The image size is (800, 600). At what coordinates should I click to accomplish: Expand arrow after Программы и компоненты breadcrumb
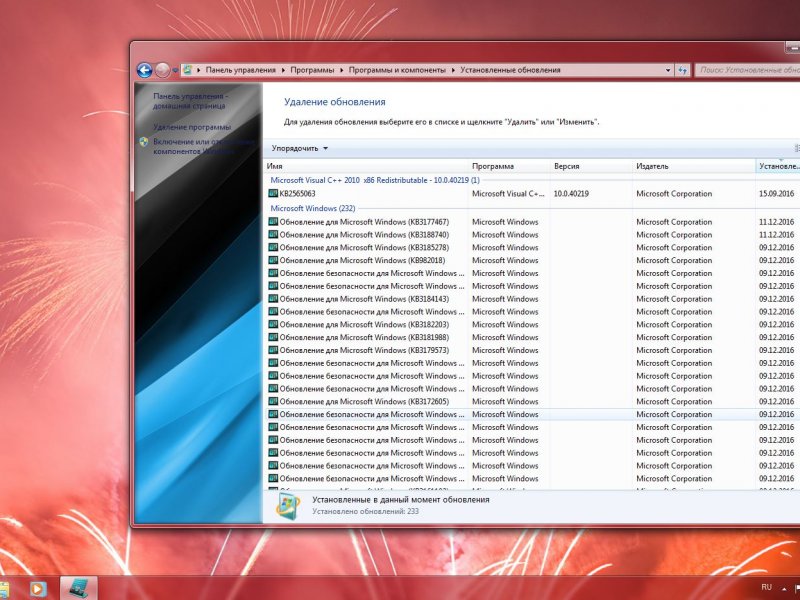point(453,70)
